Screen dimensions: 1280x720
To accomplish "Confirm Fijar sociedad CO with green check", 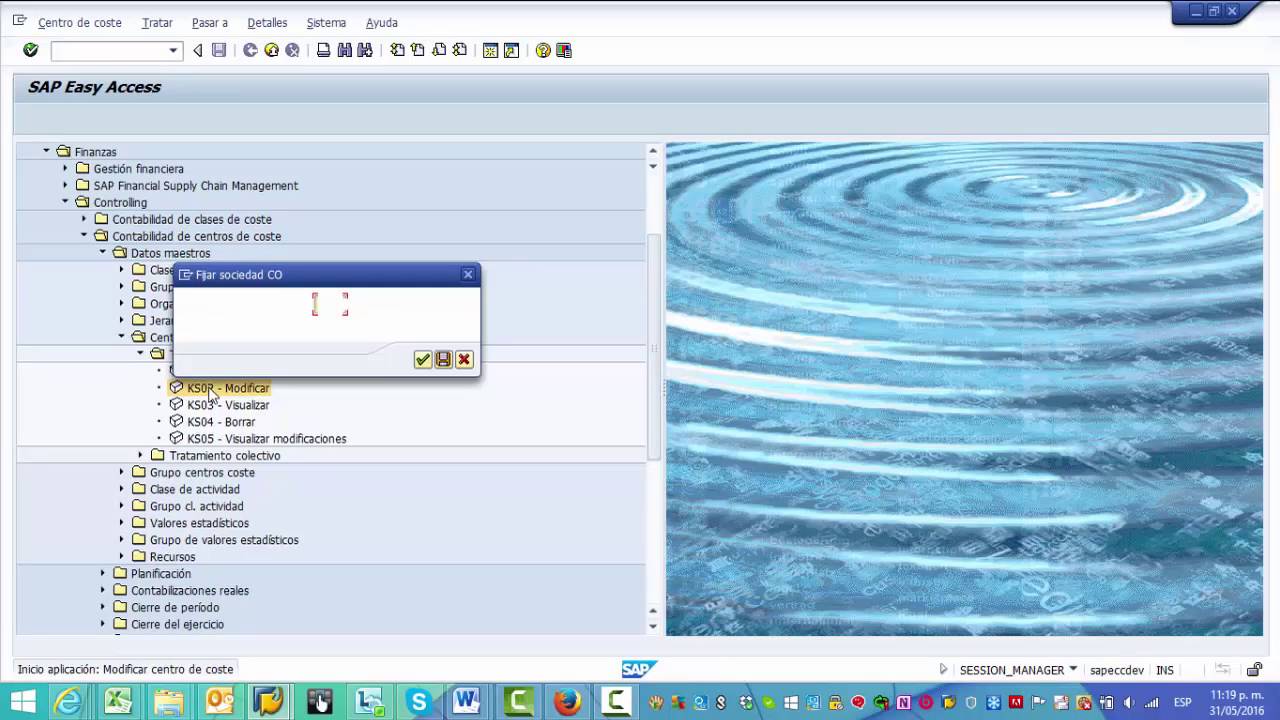I will [x=423, y=359].
